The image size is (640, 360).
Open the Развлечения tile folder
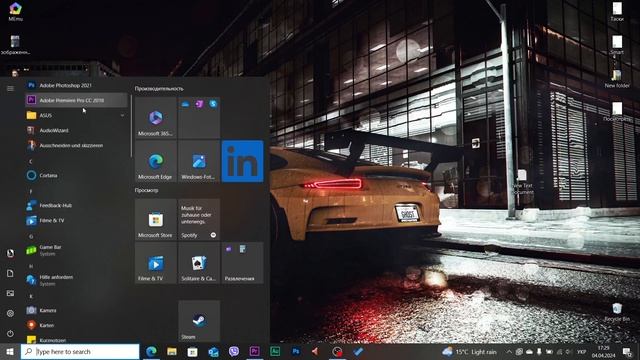(x=242, y=263)
